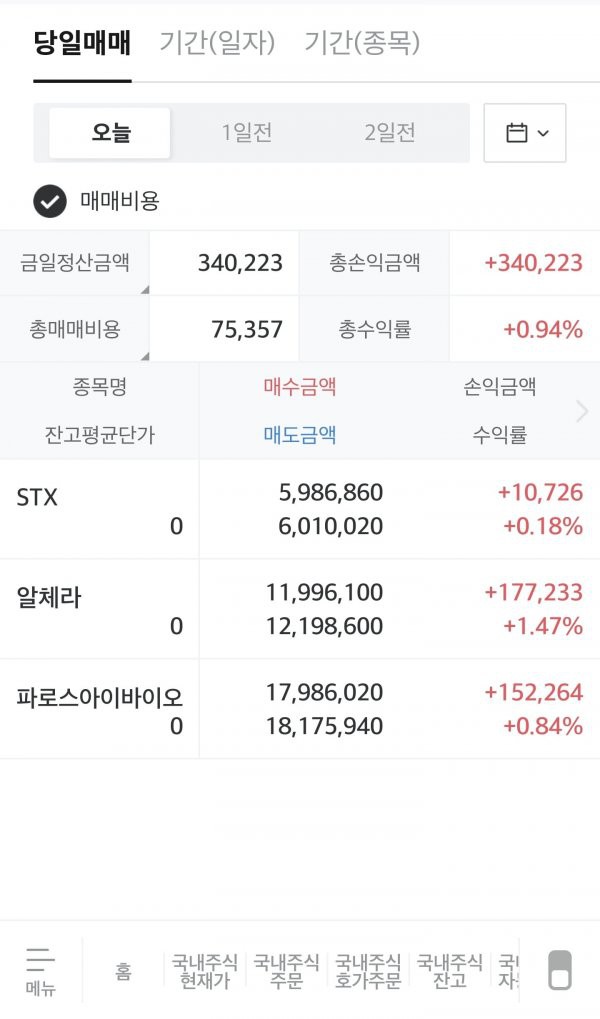The image size is (600, 1019).
Task: Open 국내주식 호가주문 shortcut
Action: point(368,971)
